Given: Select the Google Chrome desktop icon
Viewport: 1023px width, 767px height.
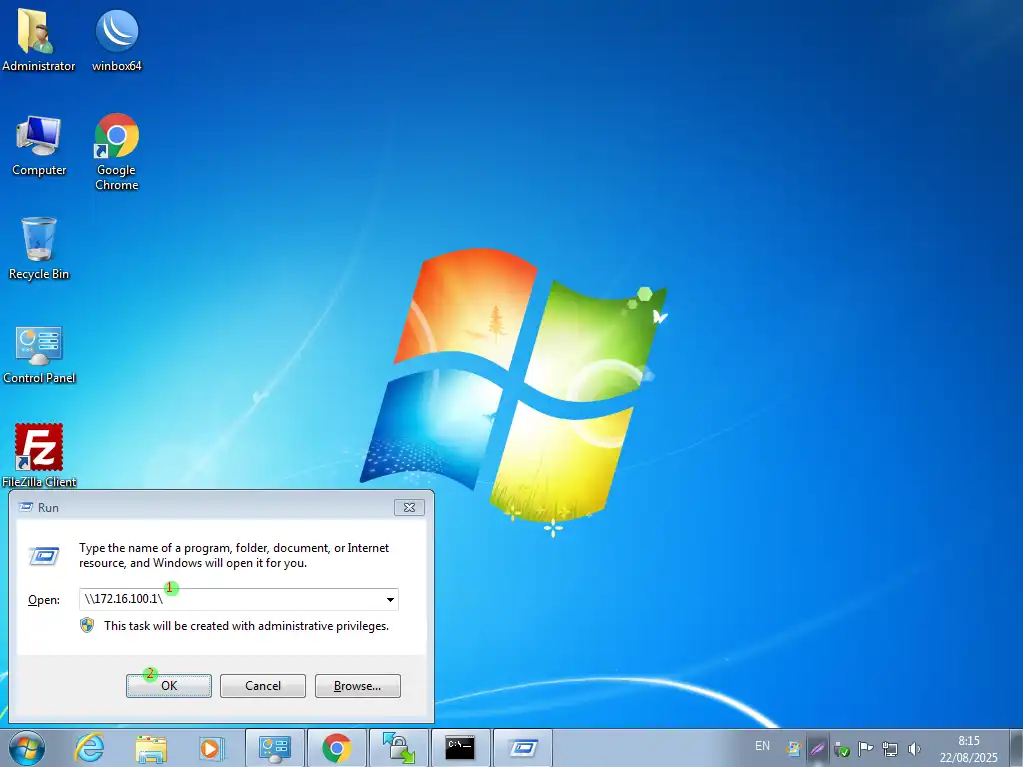Looking at the screenshot, I should tap(117, 137).
